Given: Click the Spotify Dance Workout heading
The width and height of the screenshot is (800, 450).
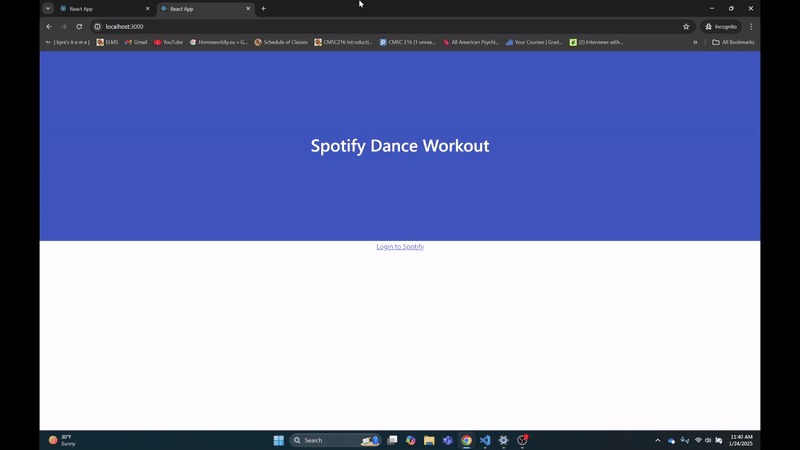Looking at the screenshot, I should click(400, 146).
